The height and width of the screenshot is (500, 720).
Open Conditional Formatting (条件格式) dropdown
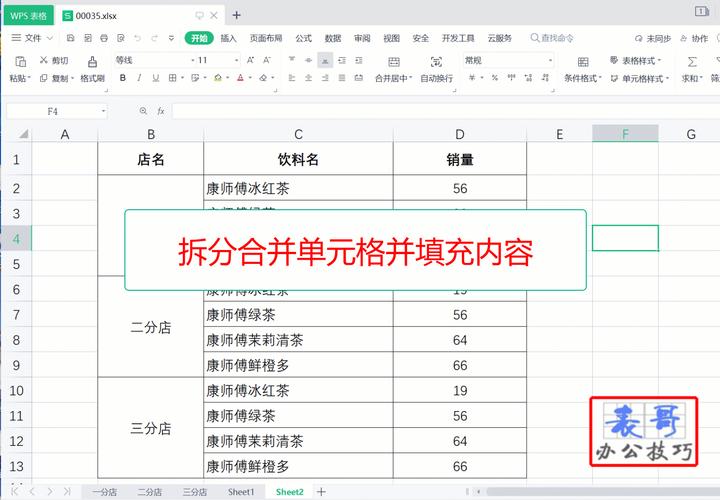click(583, 79)
